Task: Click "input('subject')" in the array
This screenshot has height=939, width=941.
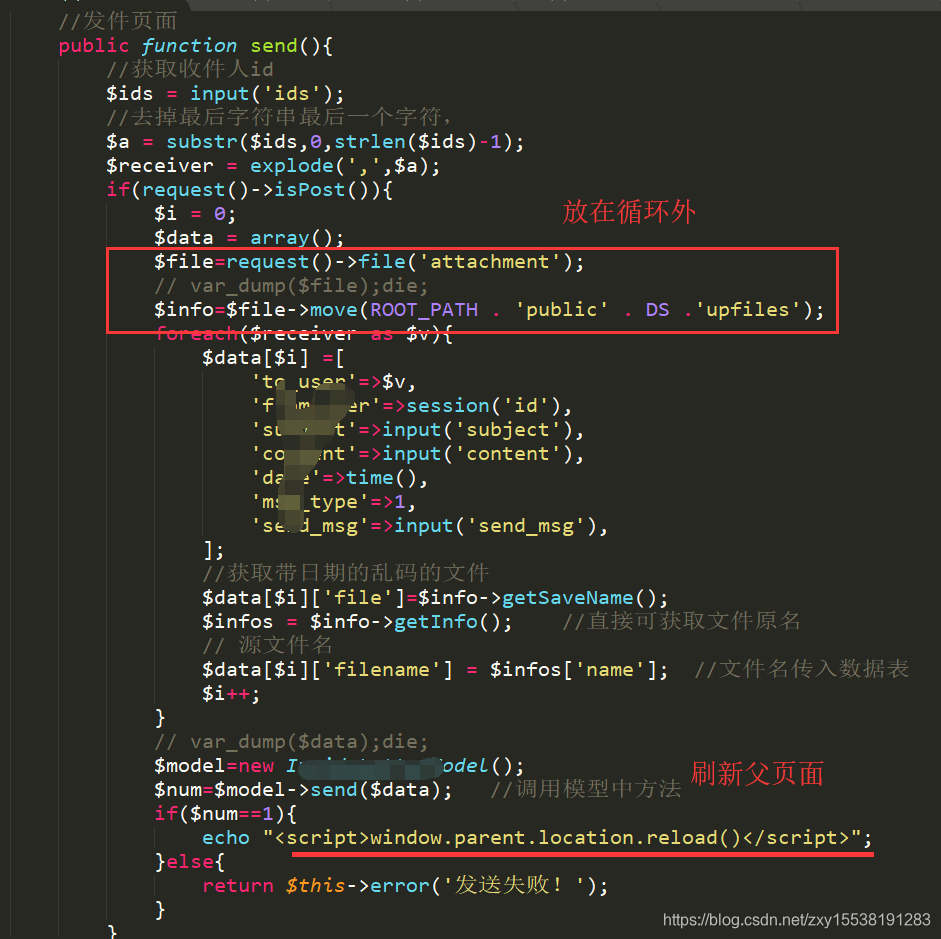Action: coord(478,430)
